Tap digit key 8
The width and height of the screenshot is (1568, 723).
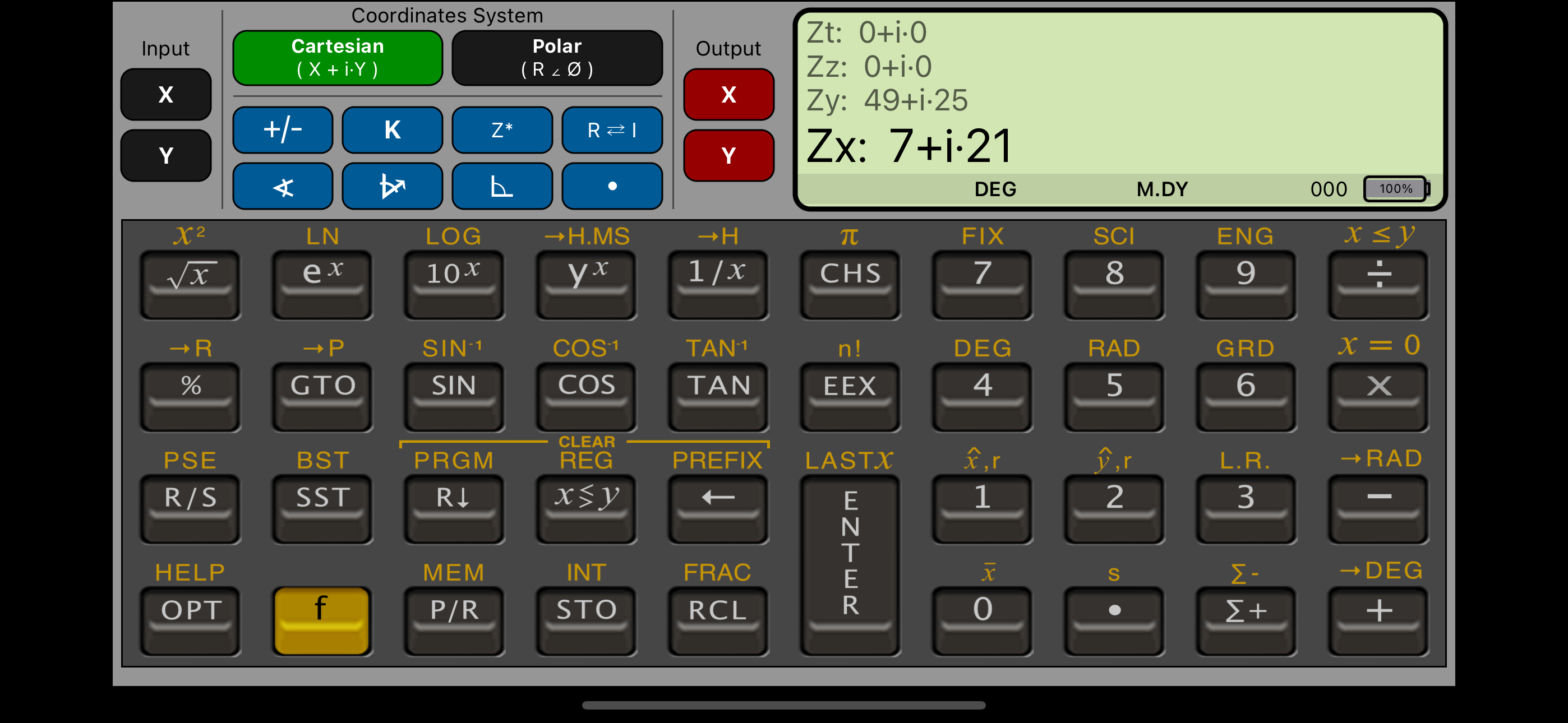click(1114, 285)
